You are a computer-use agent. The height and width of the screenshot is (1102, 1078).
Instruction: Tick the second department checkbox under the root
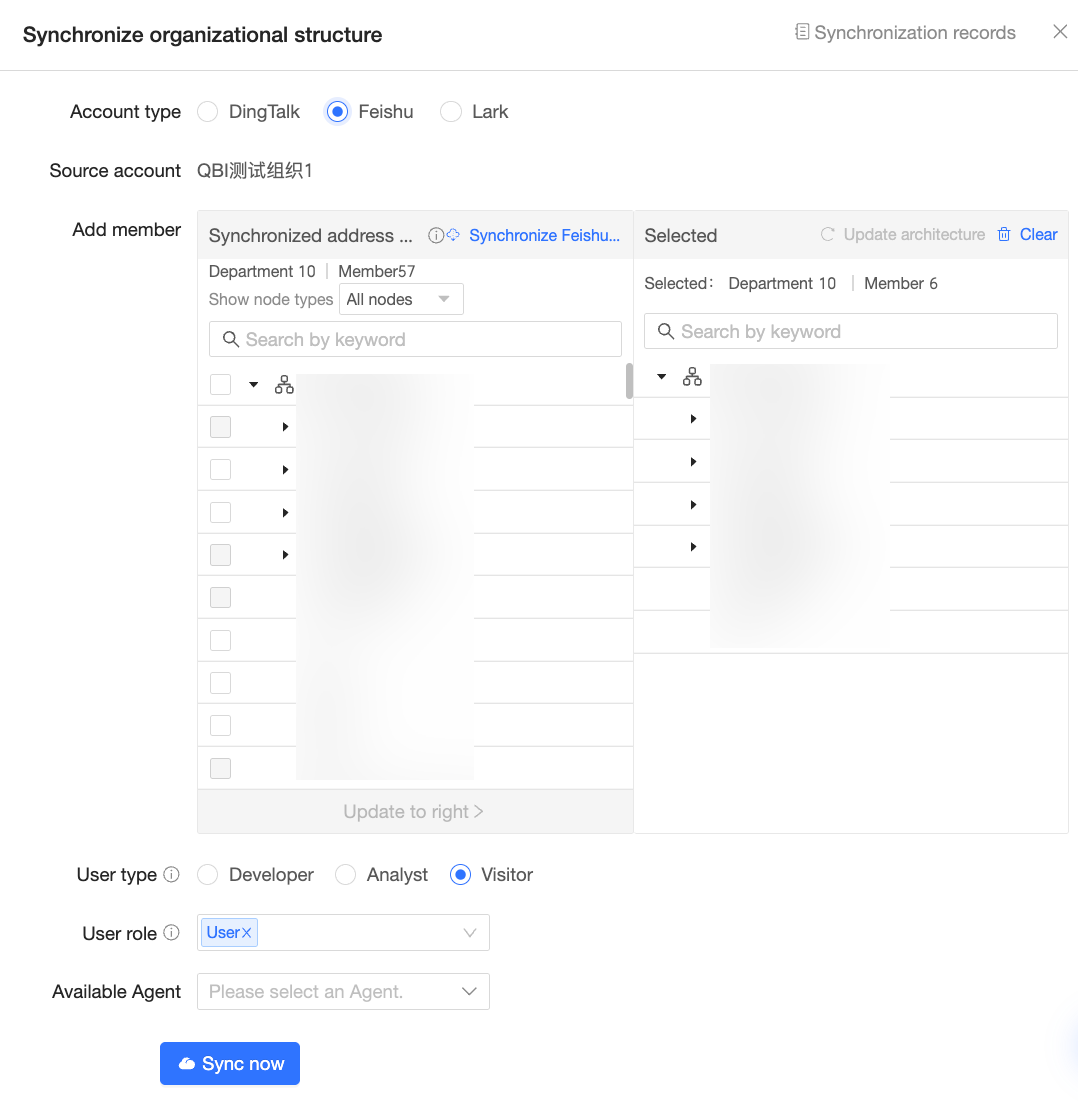pos(221,469)
